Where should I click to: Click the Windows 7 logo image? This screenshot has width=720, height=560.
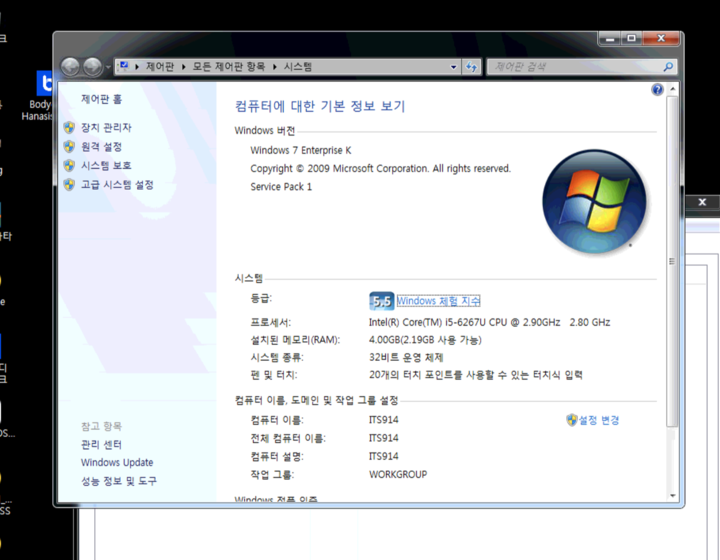click(595, 202)
